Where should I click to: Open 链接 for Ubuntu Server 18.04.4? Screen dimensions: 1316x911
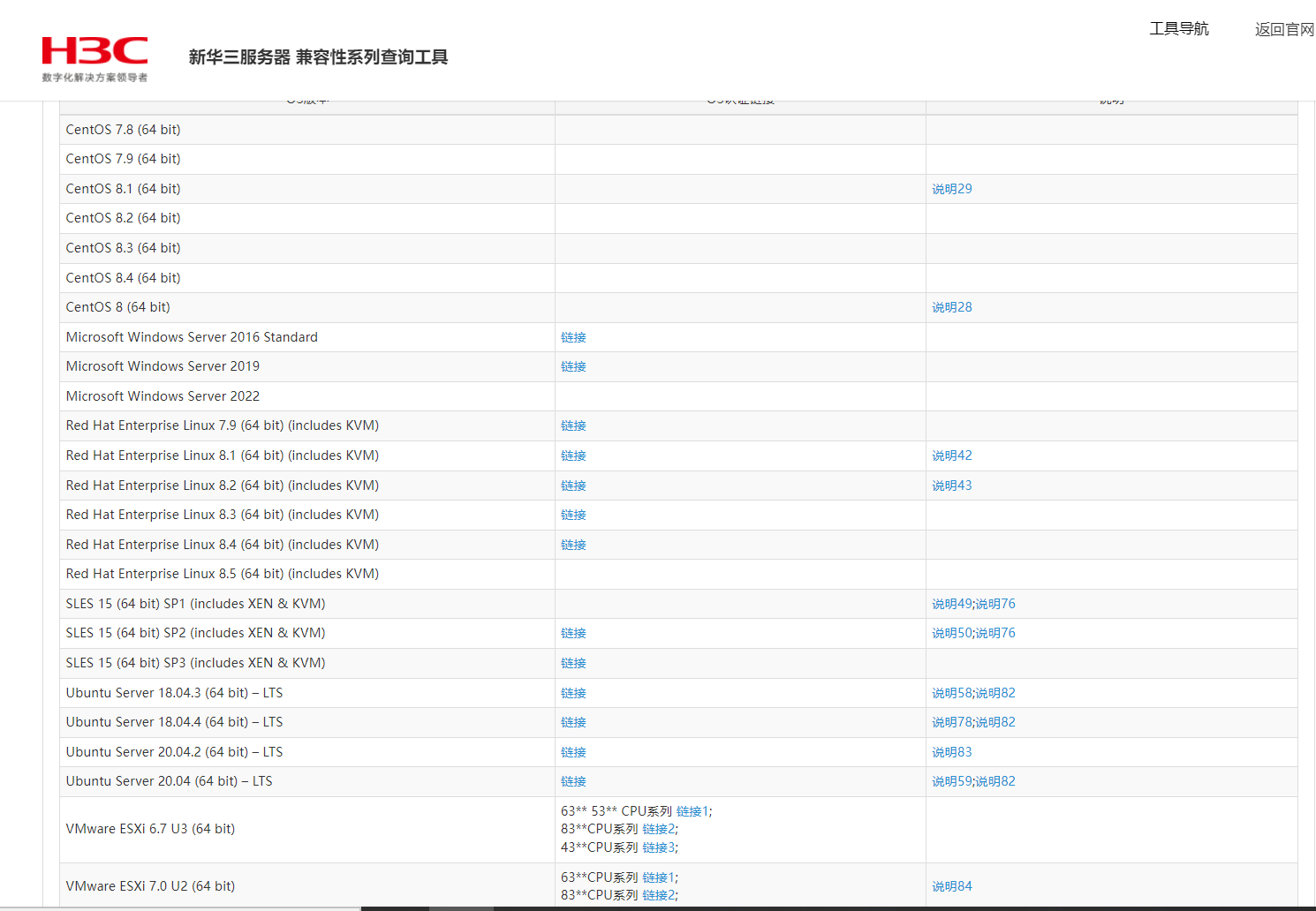pyautogui.click(x=573, y=722)
